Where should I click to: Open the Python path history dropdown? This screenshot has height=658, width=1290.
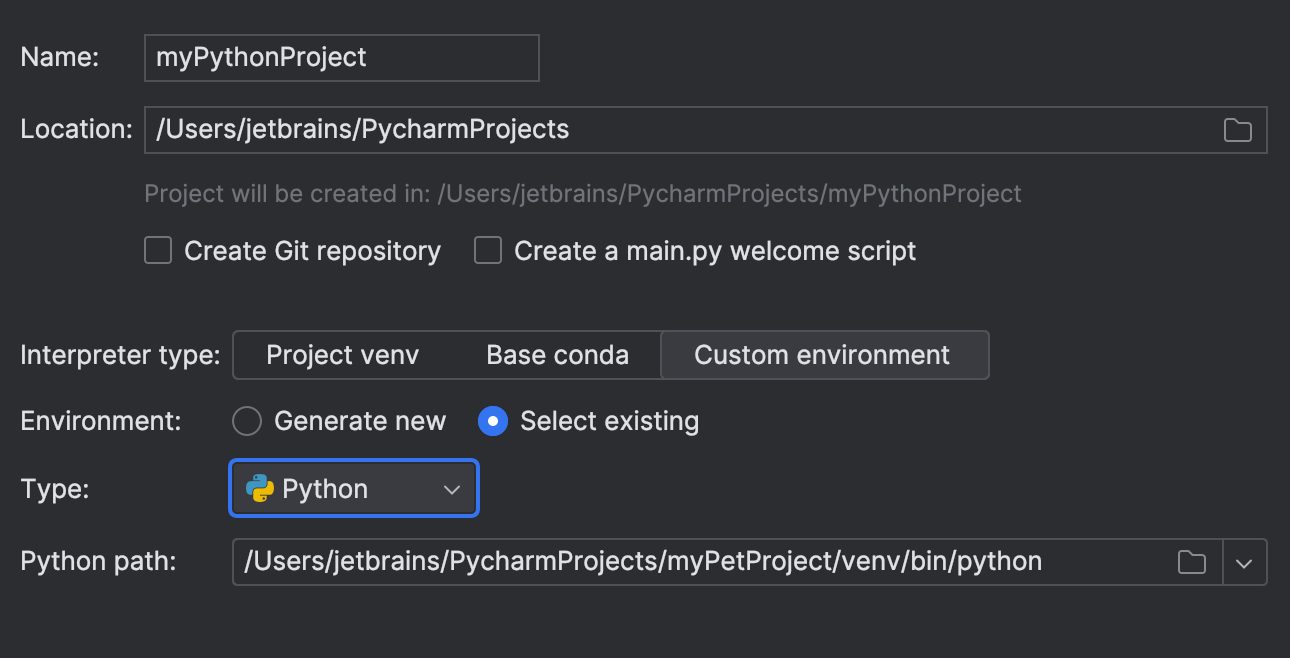[x=1245, y=561]
